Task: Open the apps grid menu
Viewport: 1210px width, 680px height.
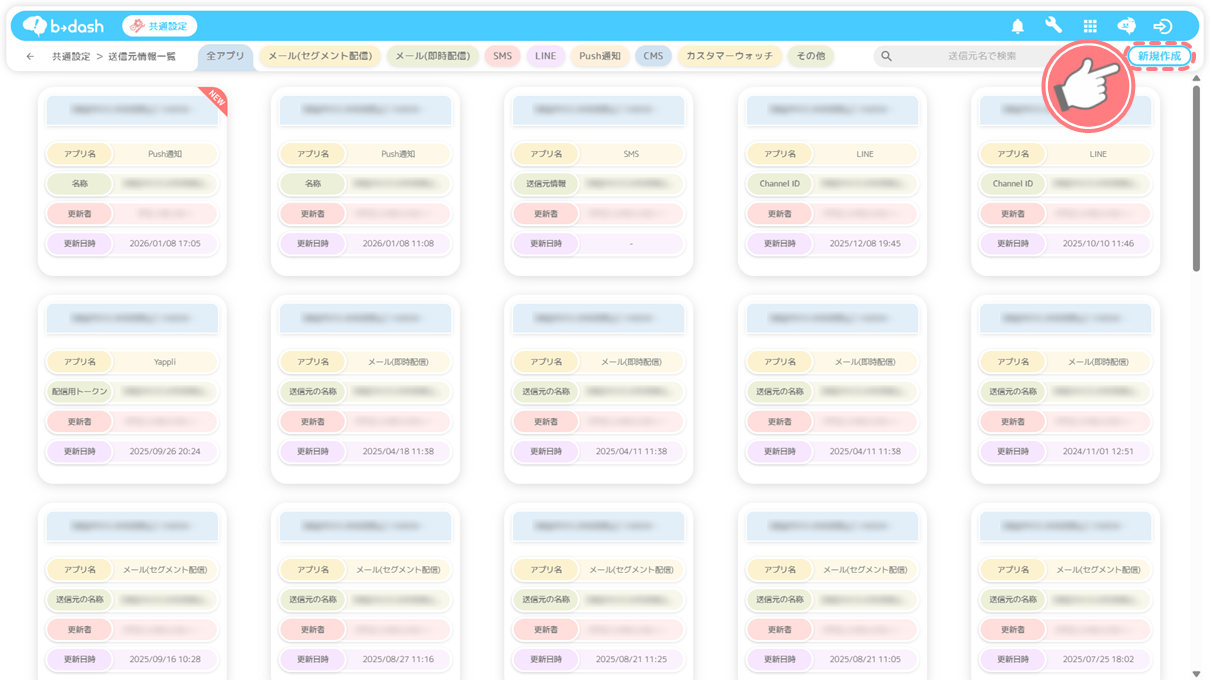Action: click(x=1090, y=26)
